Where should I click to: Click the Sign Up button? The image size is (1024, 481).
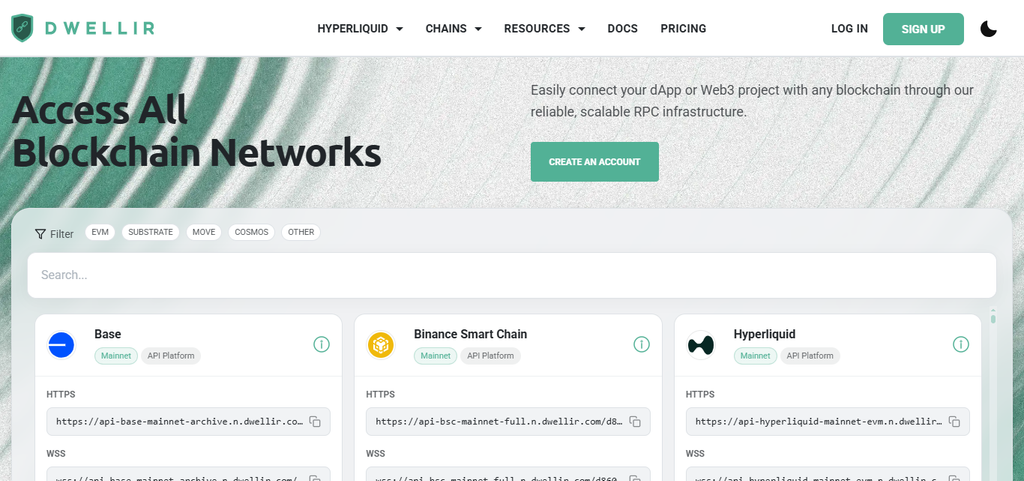[x=923, y=29]
